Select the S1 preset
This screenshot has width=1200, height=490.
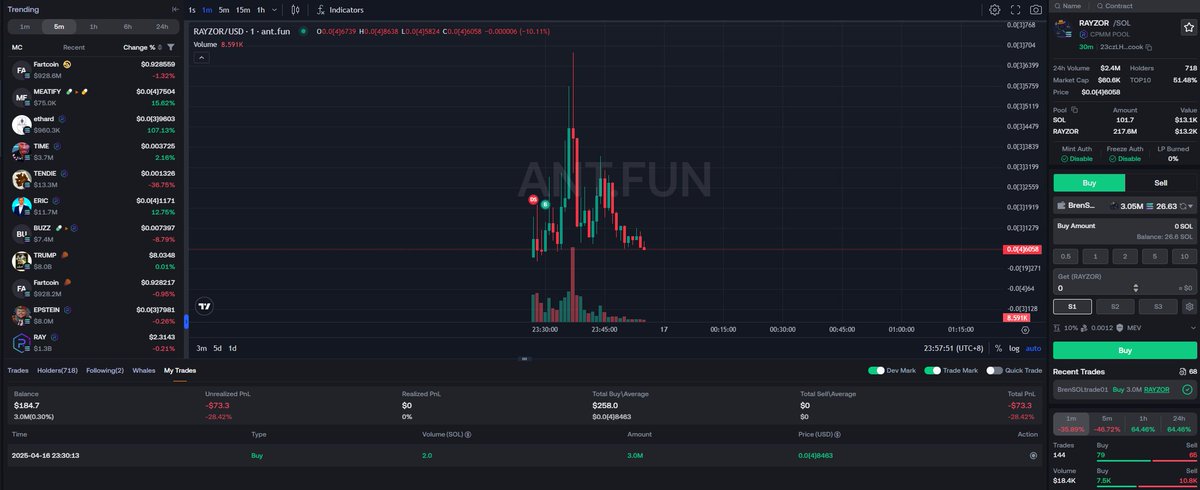click(x=1072, y=306)
